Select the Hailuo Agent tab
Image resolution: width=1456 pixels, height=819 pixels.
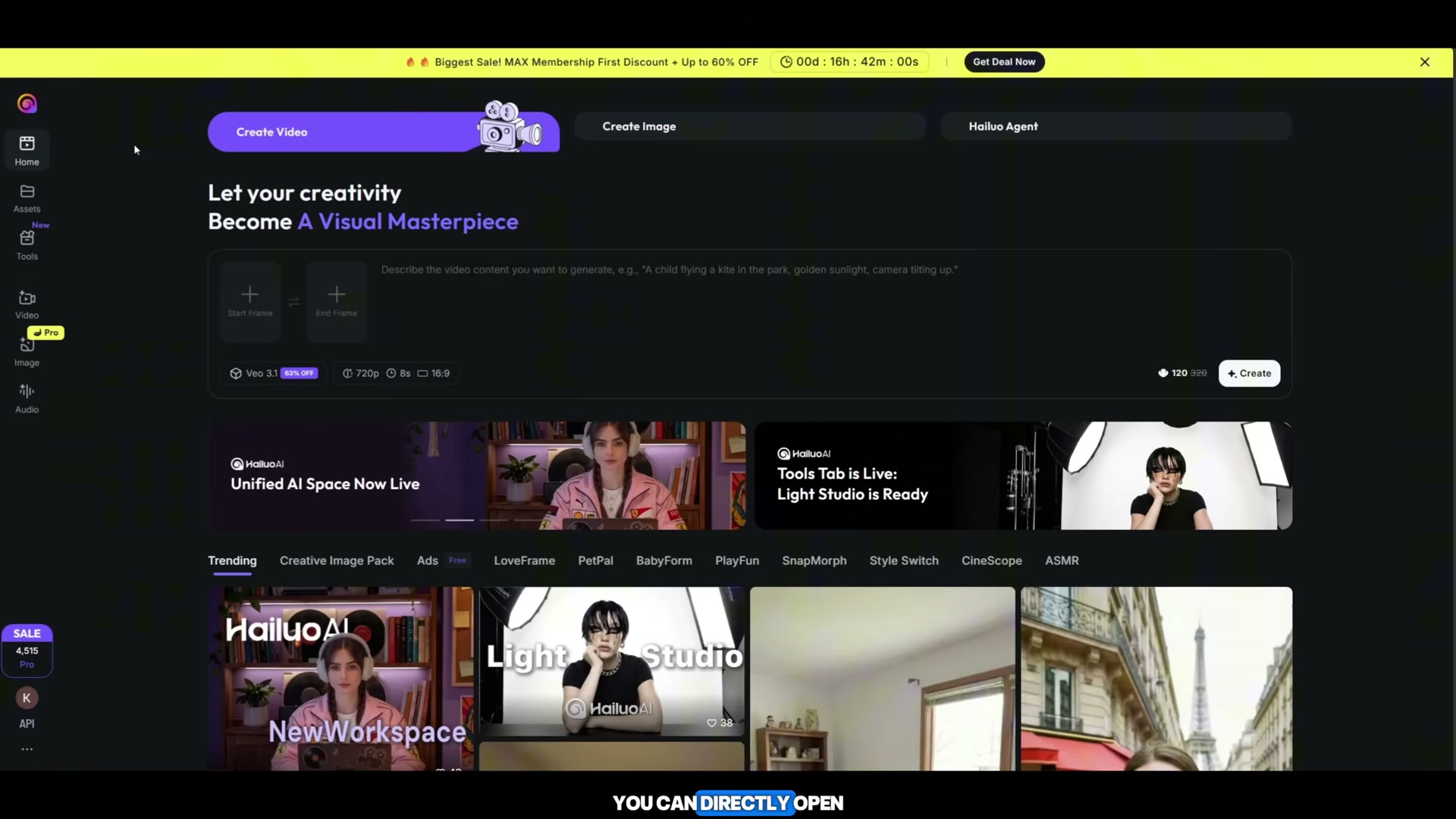pos(1116,127)
